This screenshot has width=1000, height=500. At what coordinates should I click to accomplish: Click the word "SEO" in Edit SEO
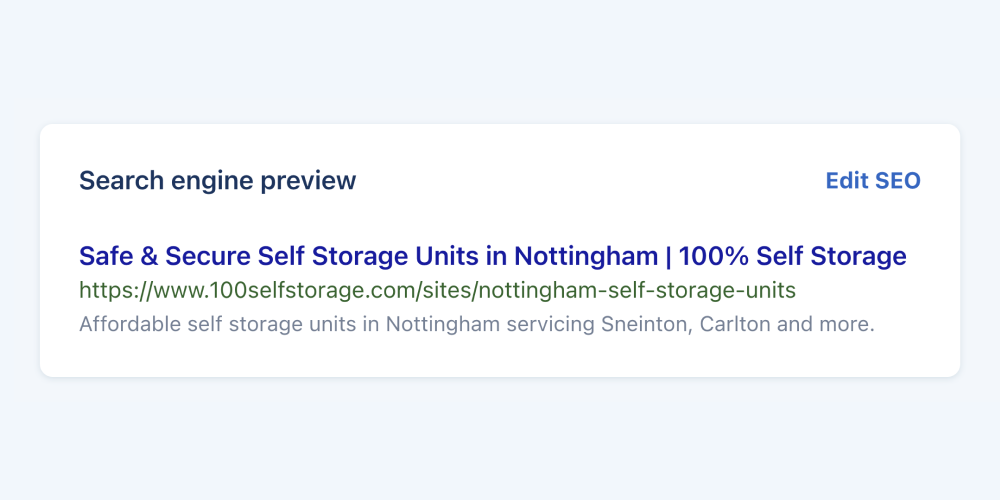click(x=897, y=181)
